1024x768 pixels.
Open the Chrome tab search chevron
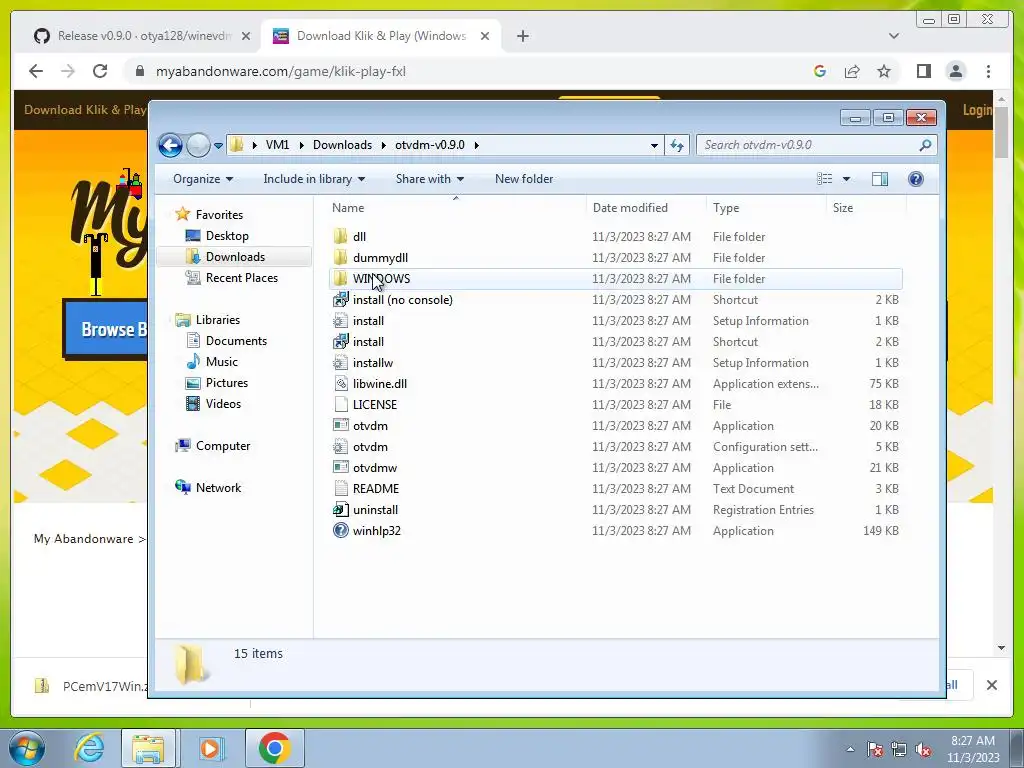pos(894,36)
